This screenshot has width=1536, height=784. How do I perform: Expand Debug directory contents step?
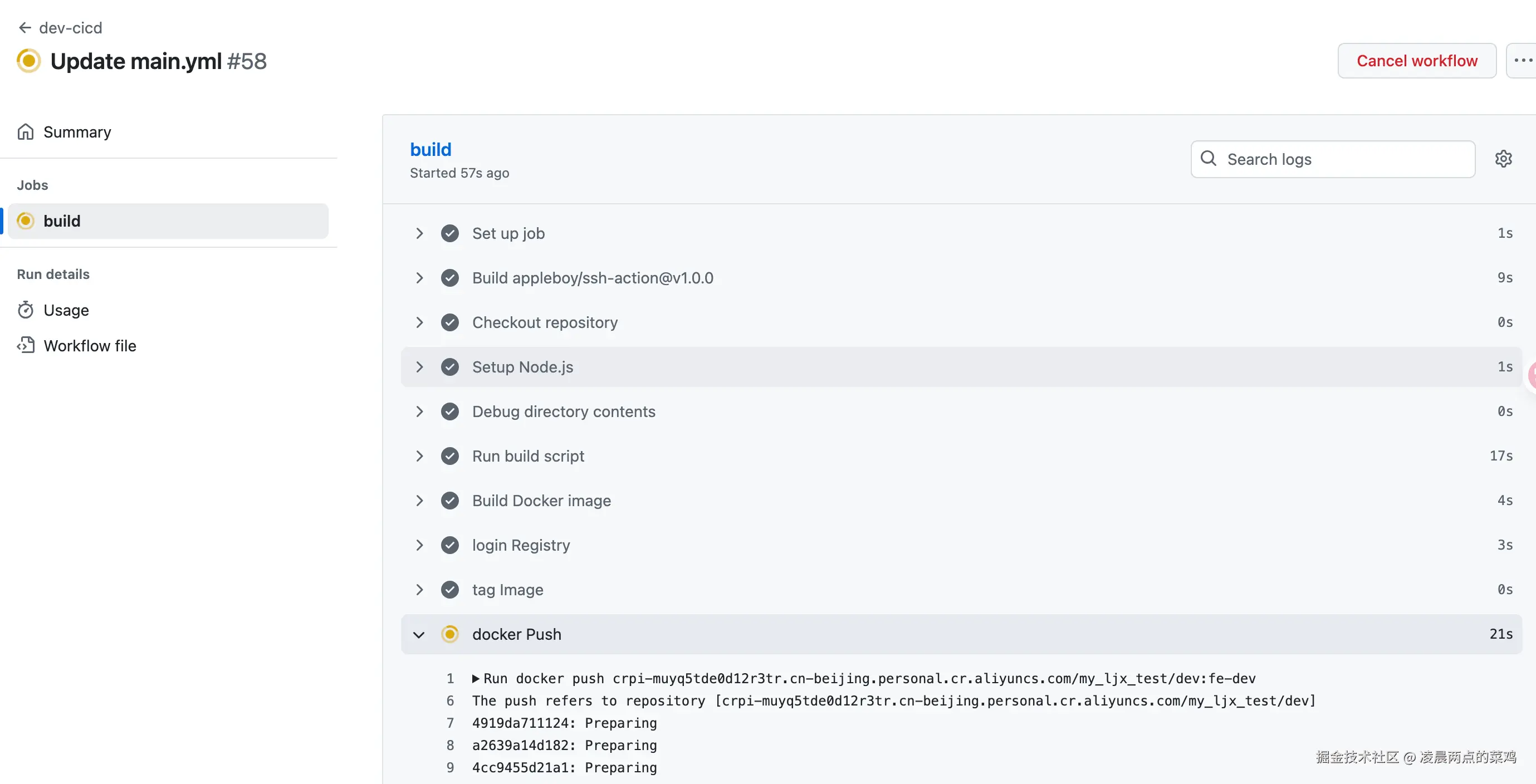click(x=419, y=412)
